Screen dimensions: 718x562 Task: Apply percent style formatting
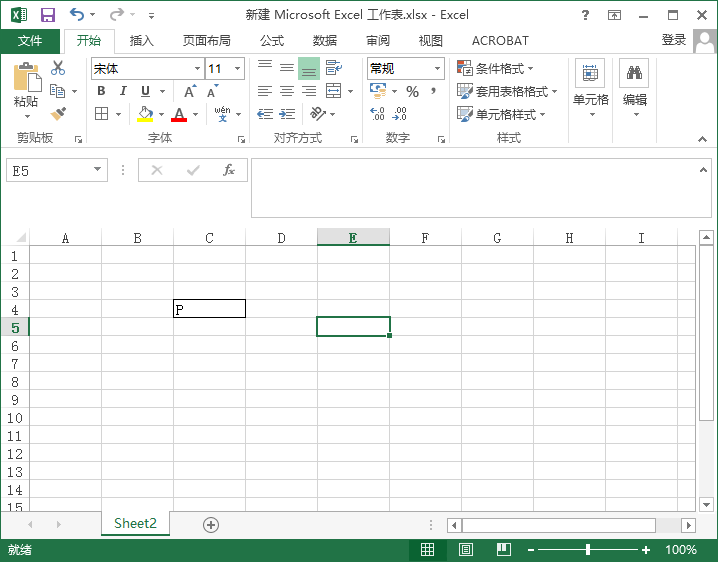[x=412, y=91]
